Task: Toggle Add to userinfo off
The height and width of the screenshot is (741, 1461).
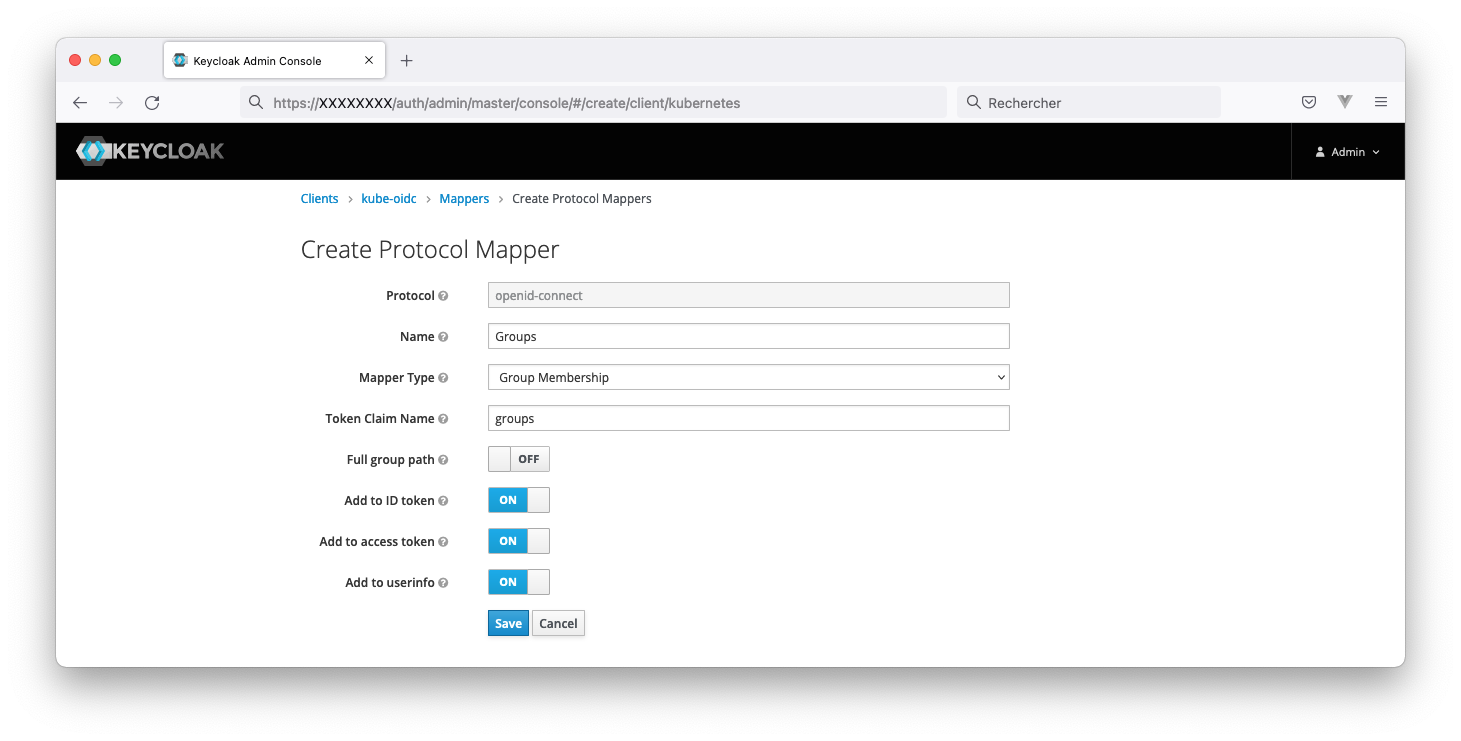Action: tap(518, 582)
